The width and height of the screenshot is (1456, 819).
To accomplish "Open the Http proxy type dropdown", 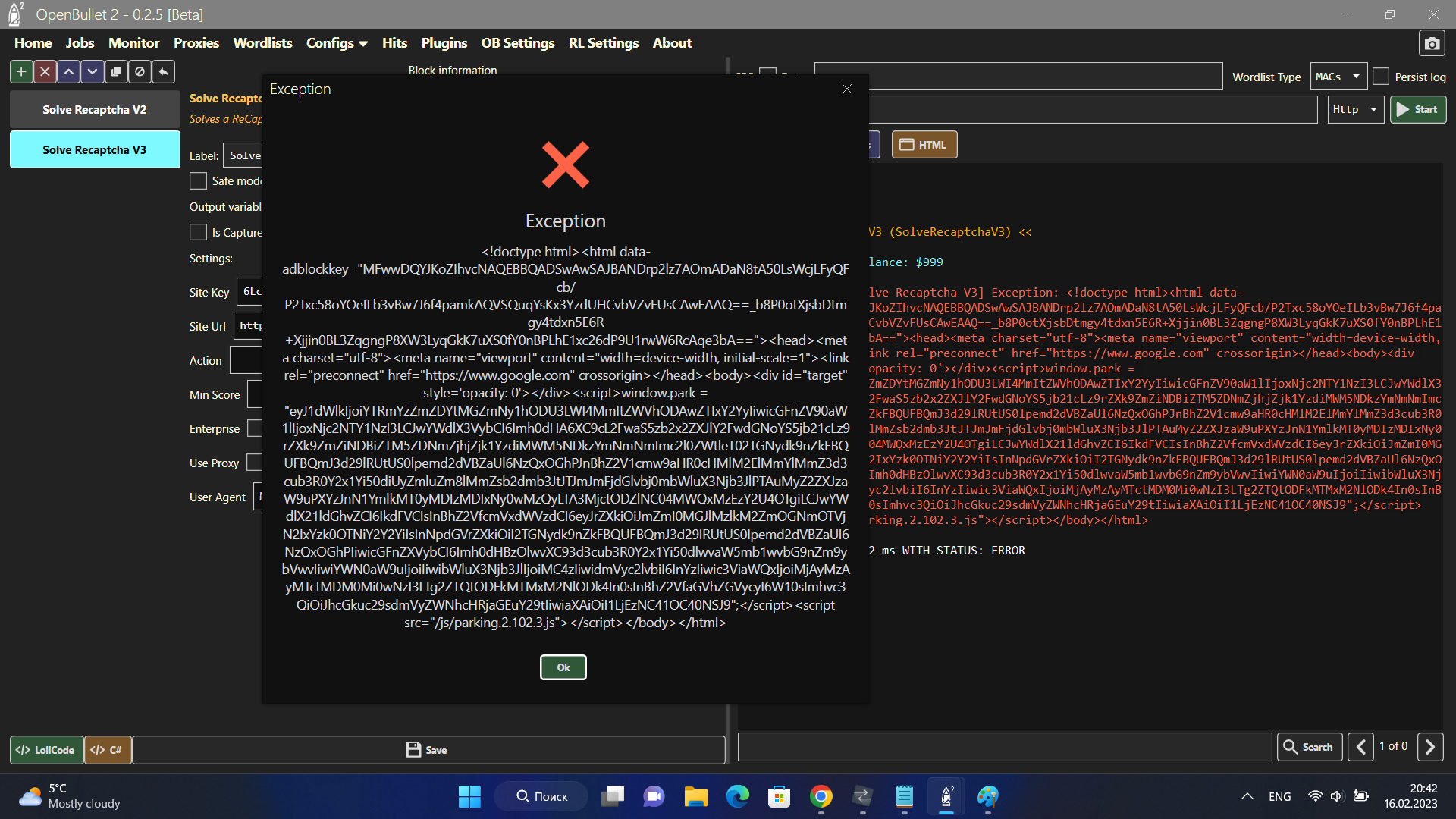I will [1356, 110].
